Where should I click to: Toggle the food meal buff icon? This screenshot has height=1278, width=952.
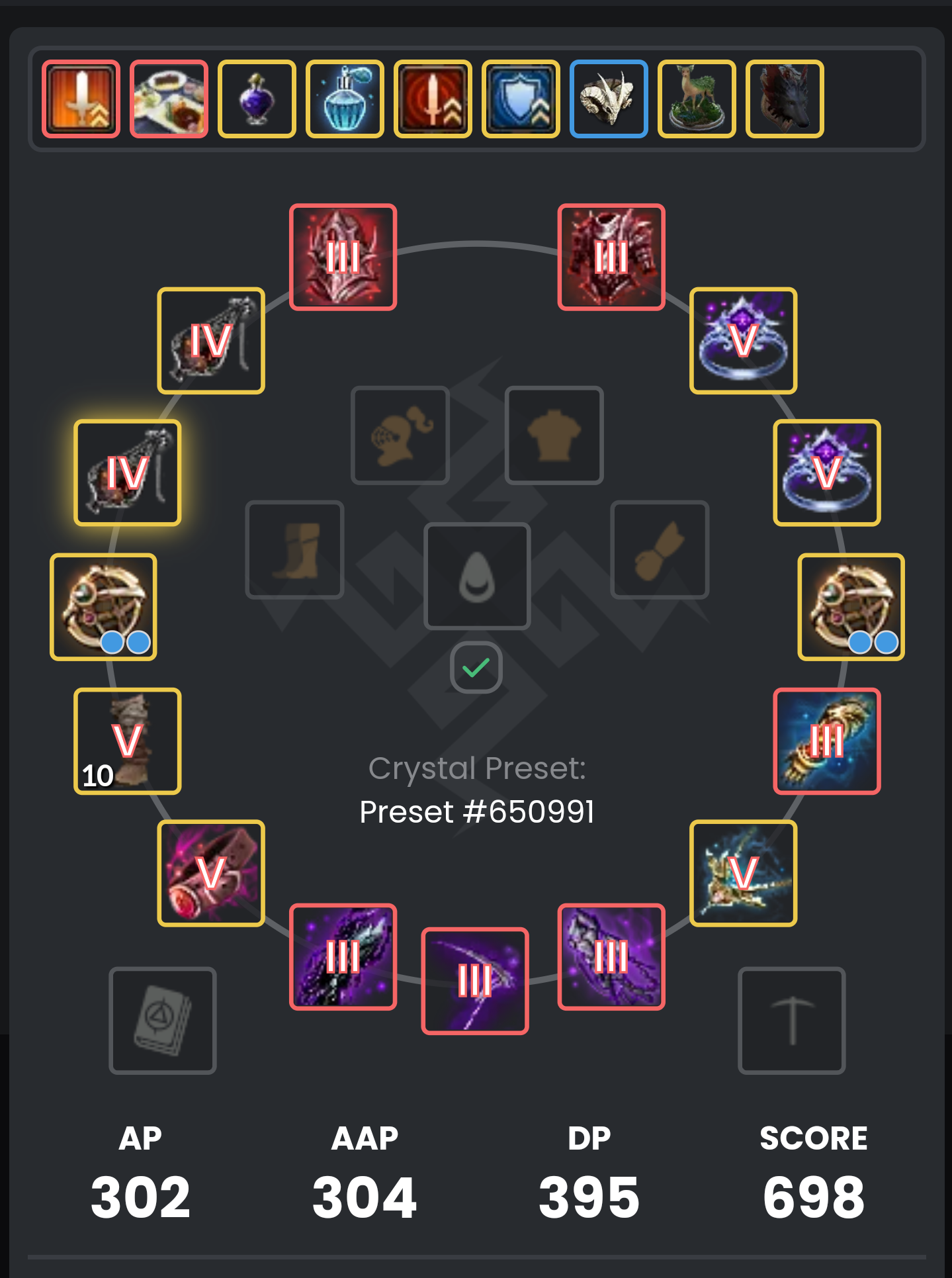coord(169,99)
